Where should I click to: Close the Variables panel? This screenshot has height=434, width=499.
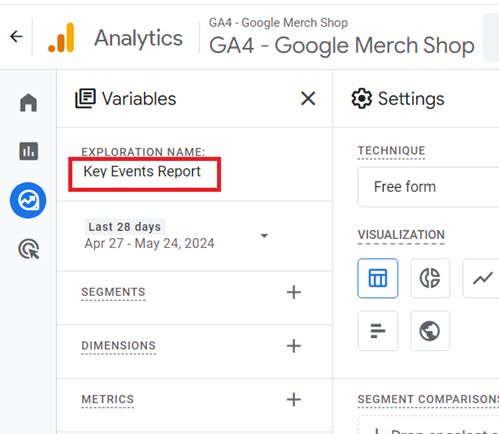click(308, 99)
